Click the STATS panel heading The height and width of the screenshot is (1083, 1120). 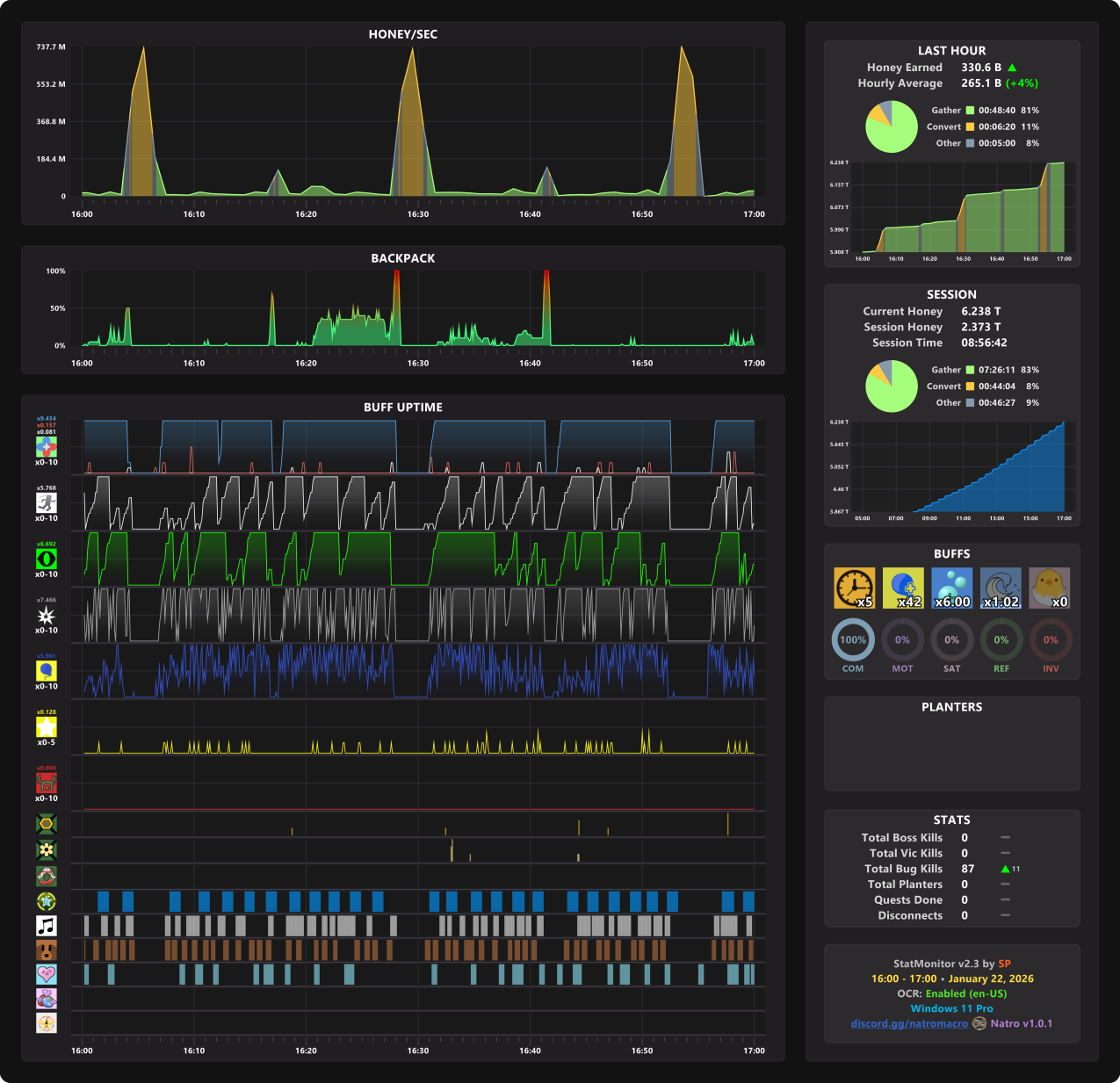(x=952, y=819)
